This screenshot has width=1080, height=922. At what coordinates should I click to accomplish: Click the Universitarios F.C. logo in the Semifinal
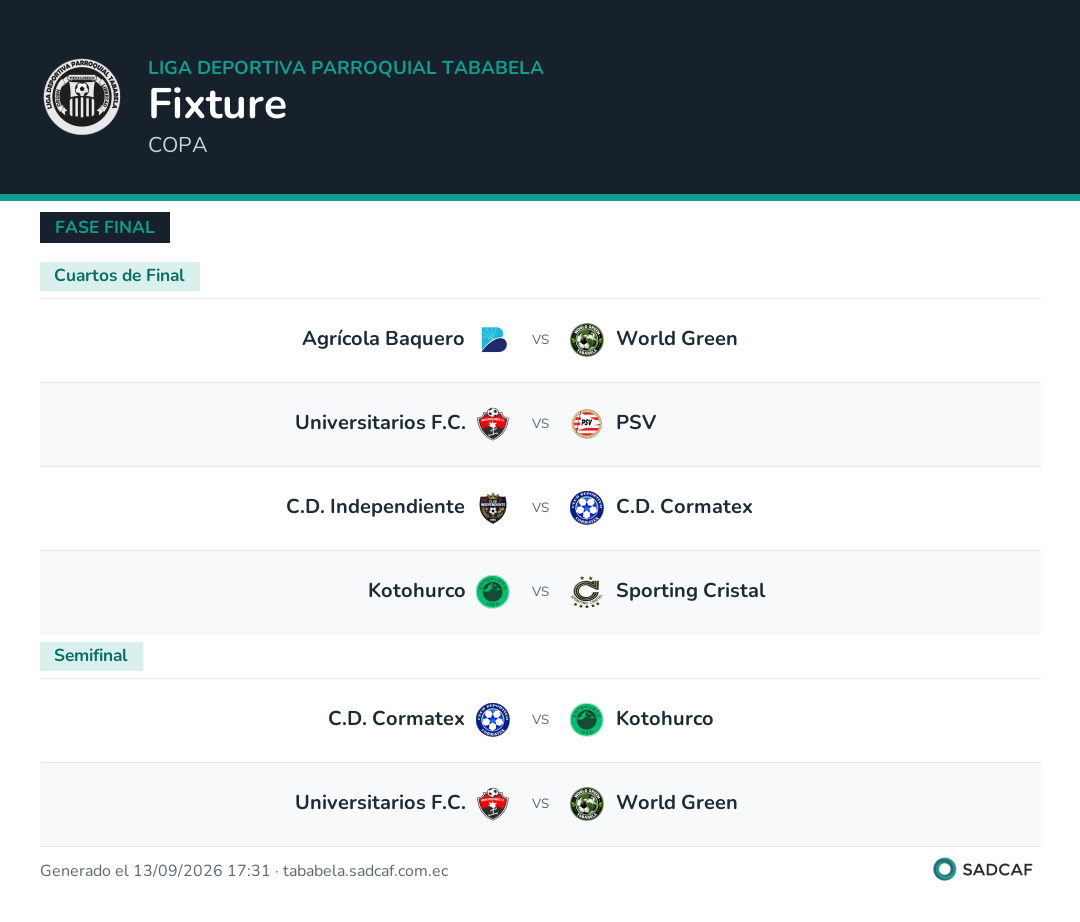pyautogui.click(x=493, y=804)
